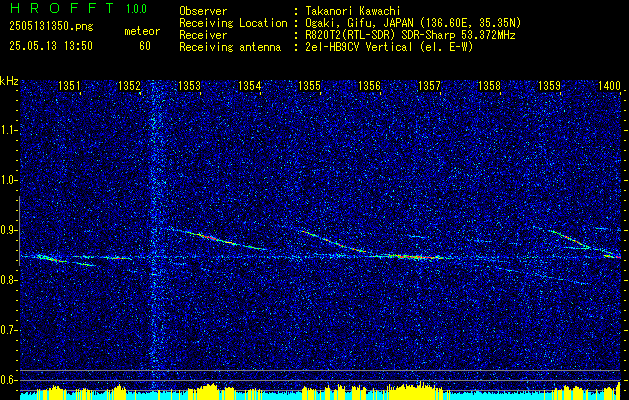Click the 1355 time marker
629x400 pixels.
310,85
